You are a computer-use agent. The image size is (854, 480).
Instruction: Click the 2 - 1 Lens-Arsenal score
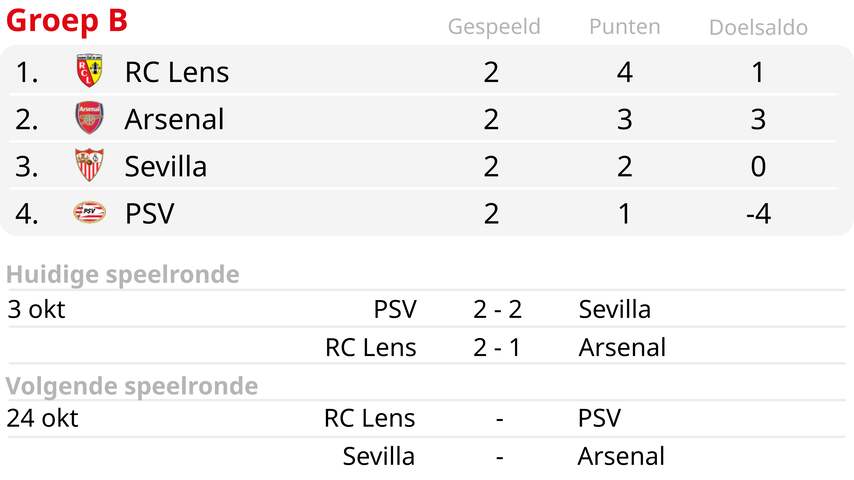(x=497, y=347)
